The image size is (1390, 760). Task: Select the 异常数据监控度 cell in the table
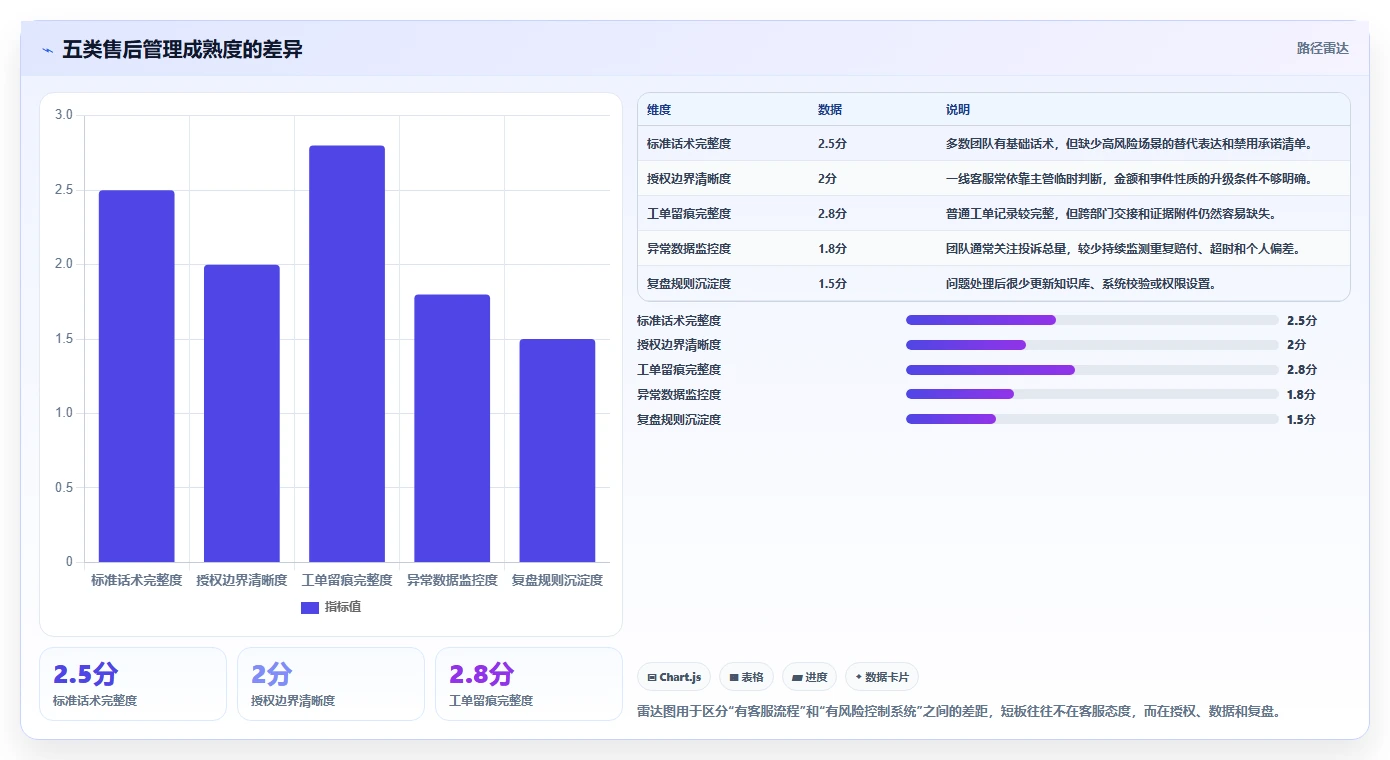(x=689, y=249)
